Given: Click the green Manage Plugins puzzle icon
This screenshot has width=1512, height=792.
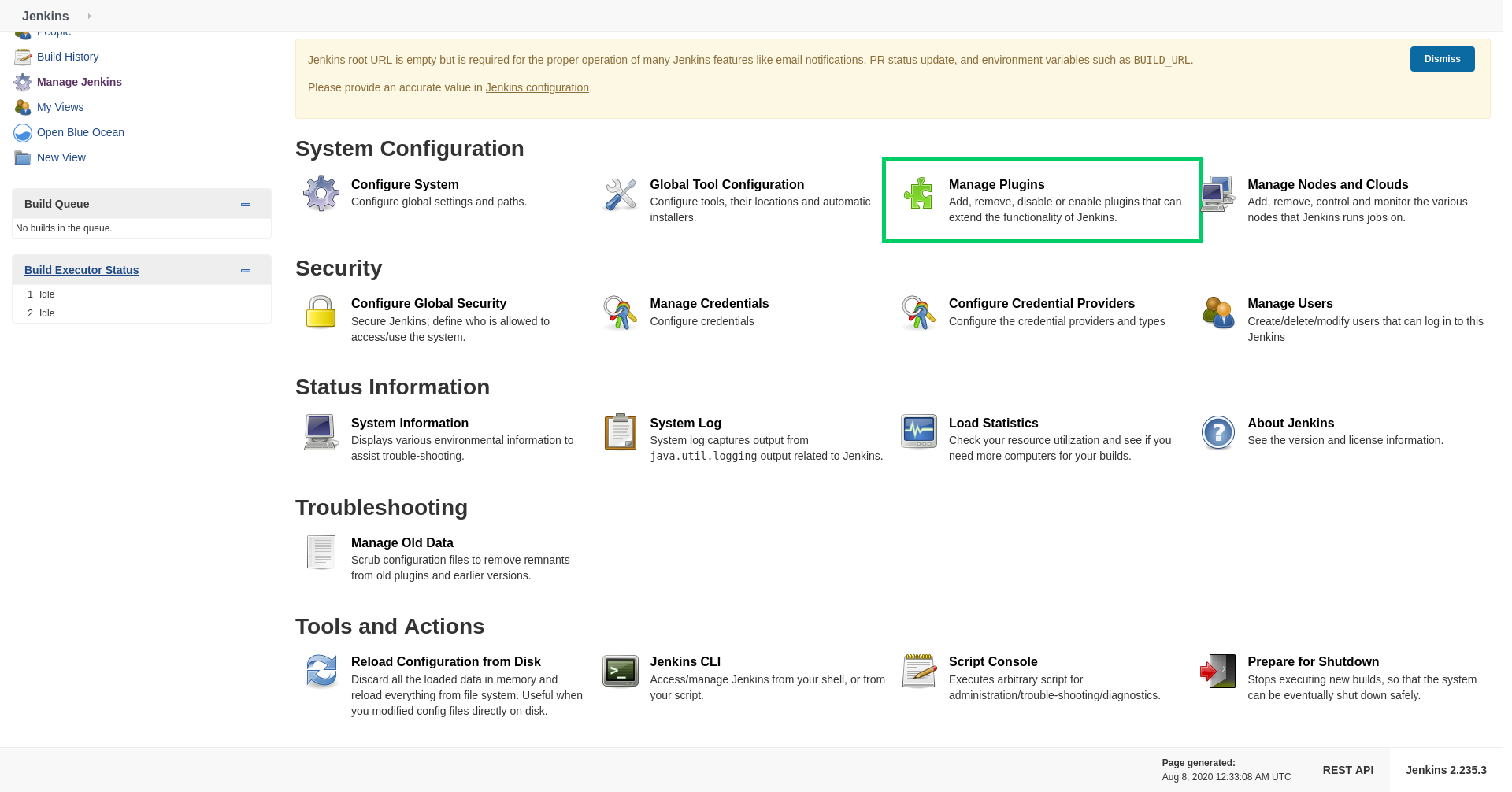Looking at the screenshot, I should [918, 194].
